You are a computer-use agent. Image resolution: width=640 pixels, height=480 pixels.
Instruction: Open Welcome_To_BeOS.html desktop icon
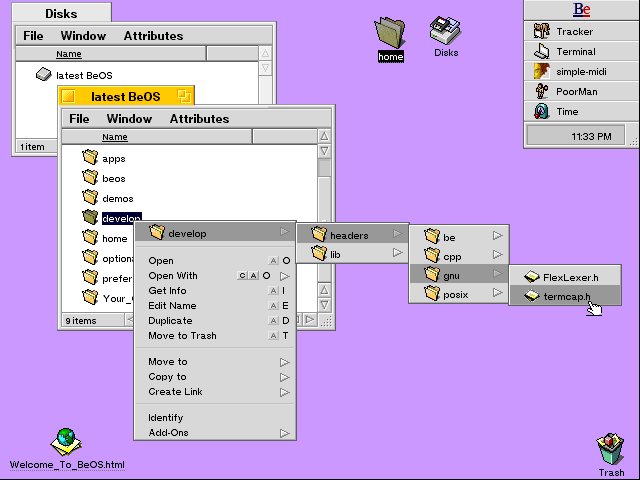coord(66,442)
